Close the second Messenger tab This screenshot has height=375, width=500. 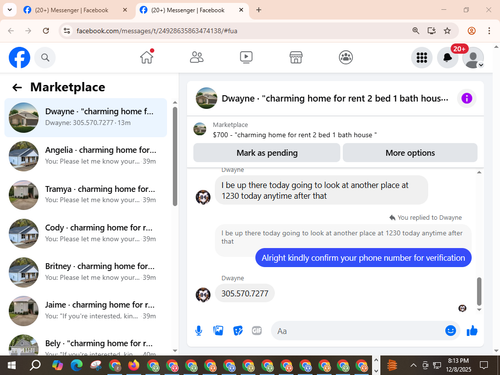[241, 10]
